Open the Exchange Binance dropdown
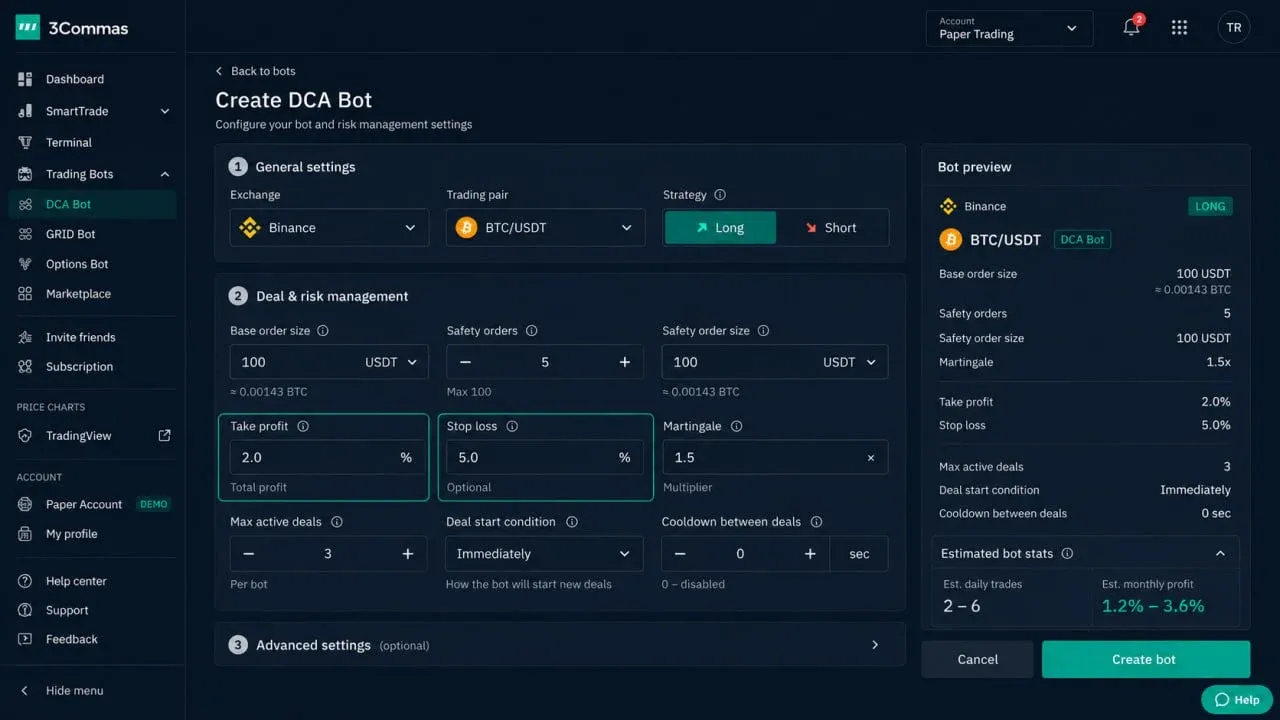This screenshot has width=1280, height=720. 329,227
